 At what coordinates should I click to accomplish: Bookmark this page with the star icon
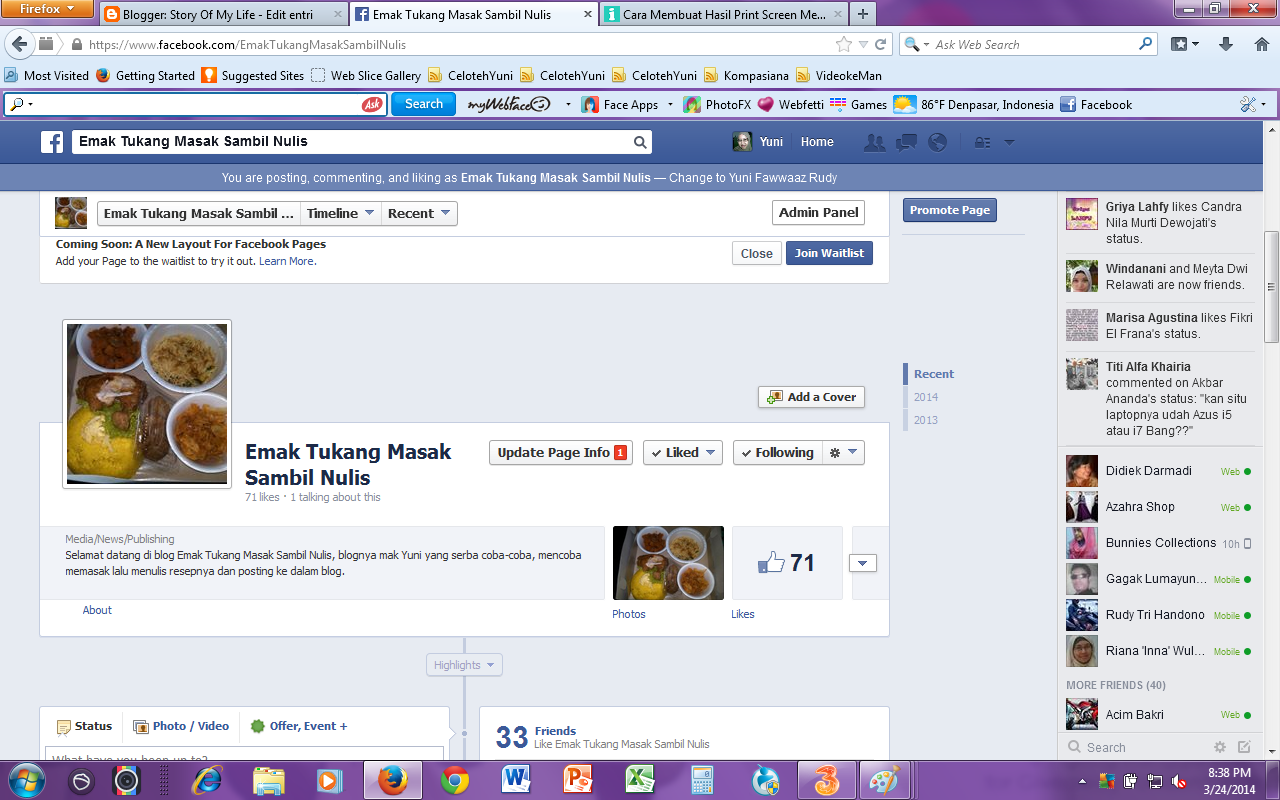[x=844, y=44]
